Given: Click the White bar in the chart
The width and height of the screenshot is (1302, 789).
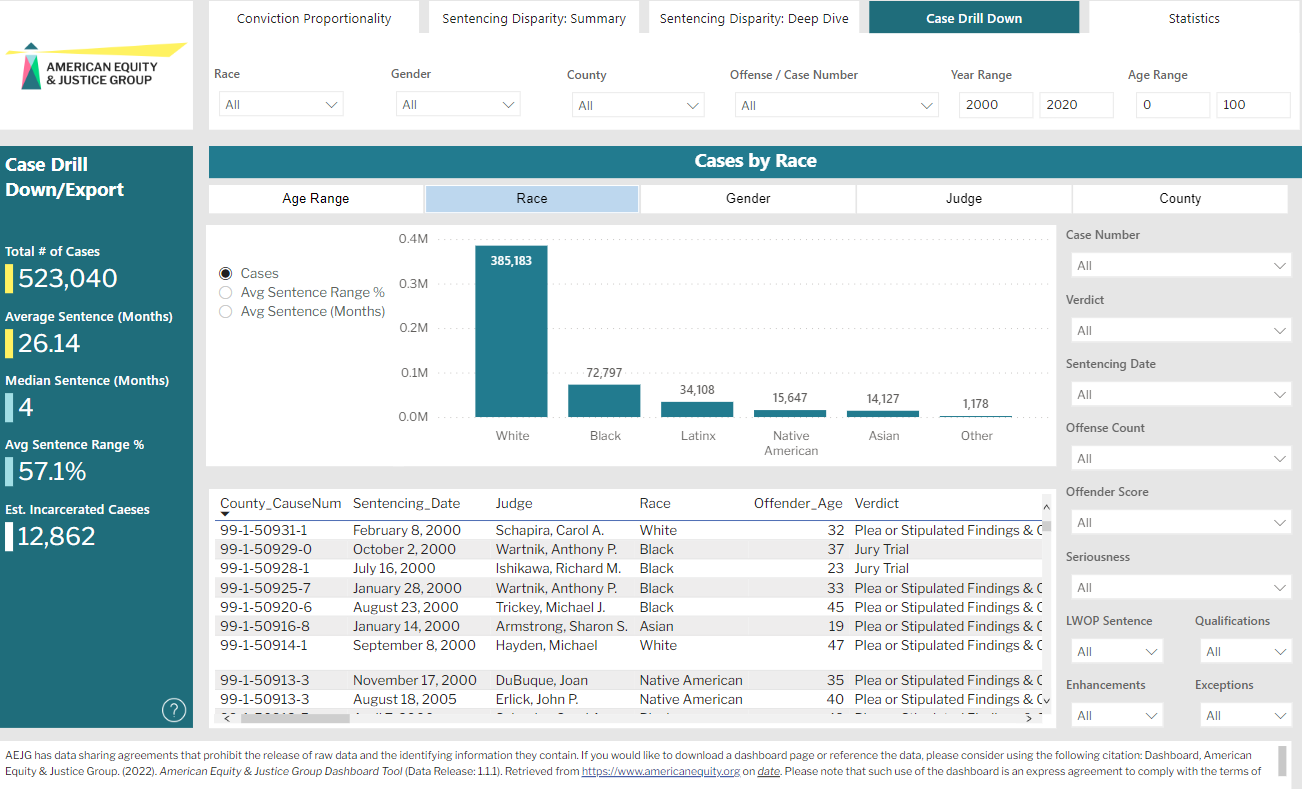Looking at the screenshot, I should point(511,330).
